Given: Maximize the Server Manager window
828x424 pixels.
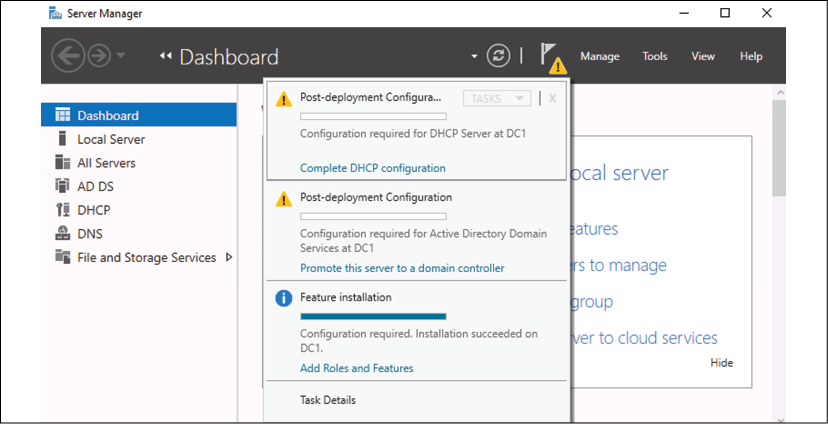Looking at the screenshot, I should tap(725, 13).
